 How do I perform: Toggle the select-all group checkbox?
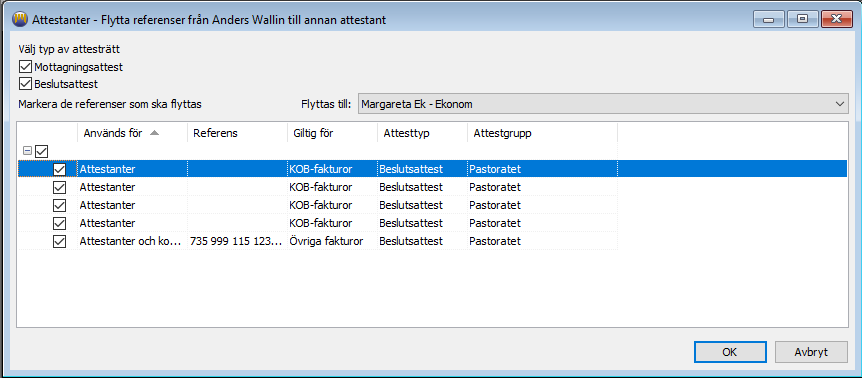point(42,151)
